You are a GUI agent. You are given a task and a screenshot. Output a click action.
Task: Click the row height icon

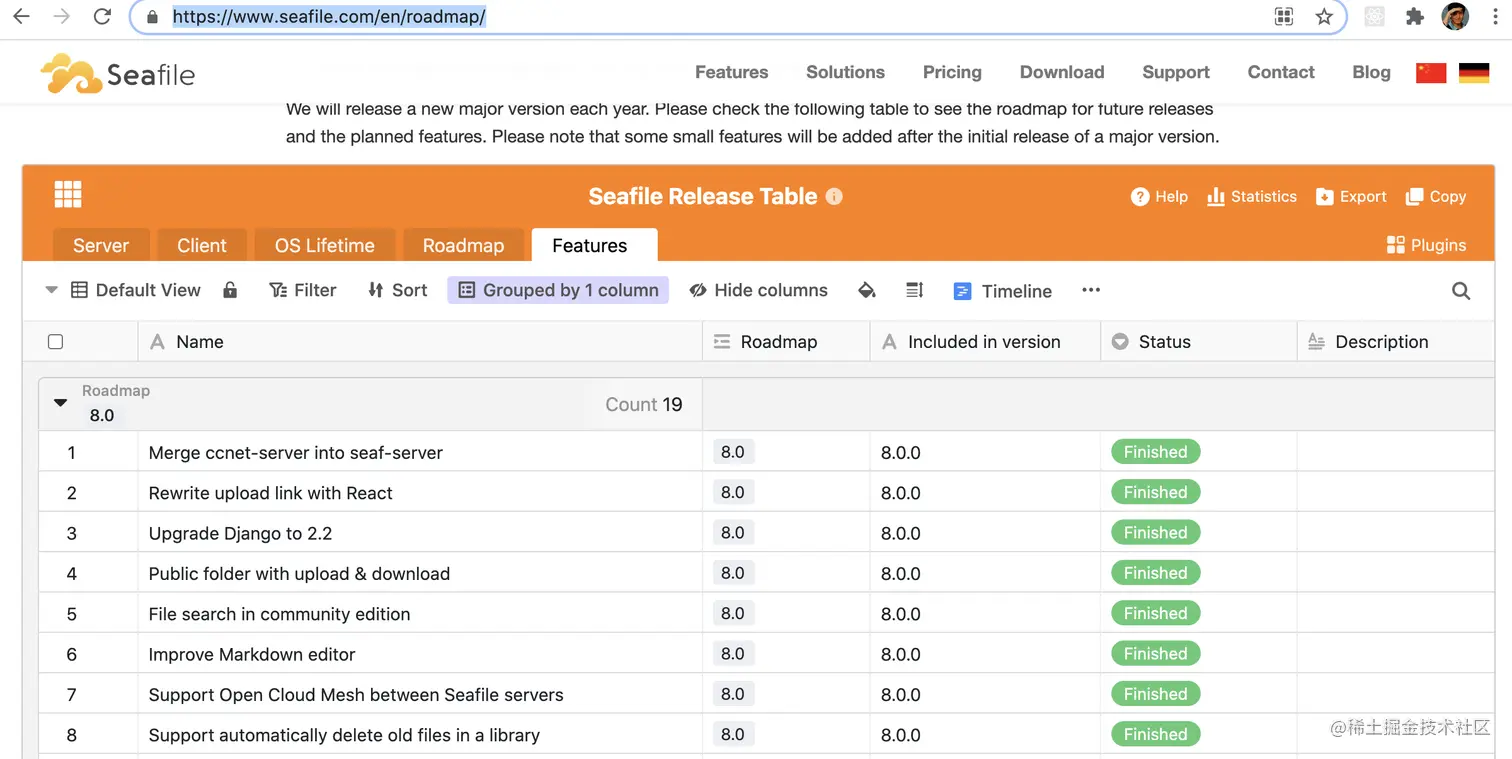914,290
